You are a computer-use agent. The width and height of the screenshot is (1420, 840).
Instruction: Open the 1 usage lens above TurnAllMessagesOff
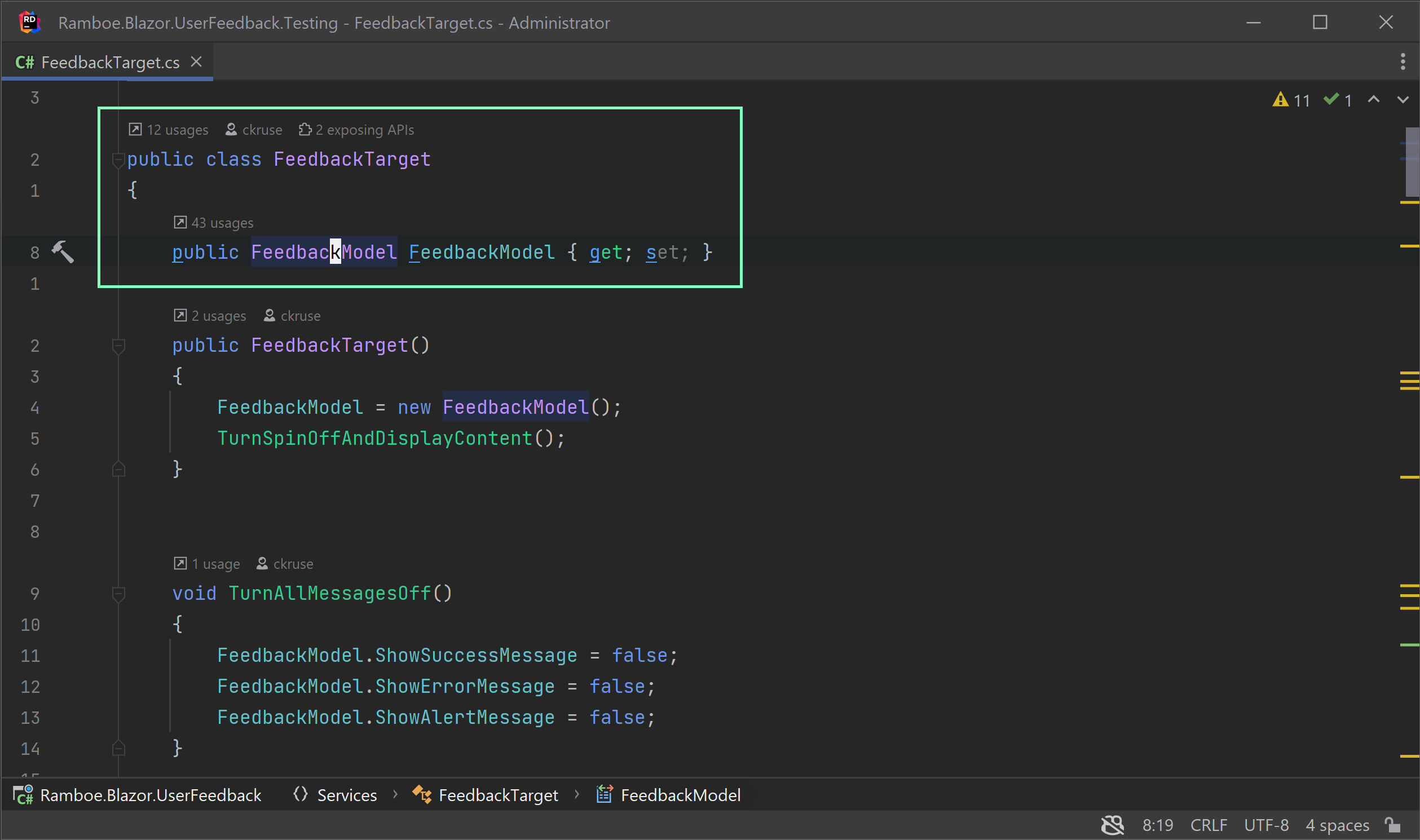(206, 564)
